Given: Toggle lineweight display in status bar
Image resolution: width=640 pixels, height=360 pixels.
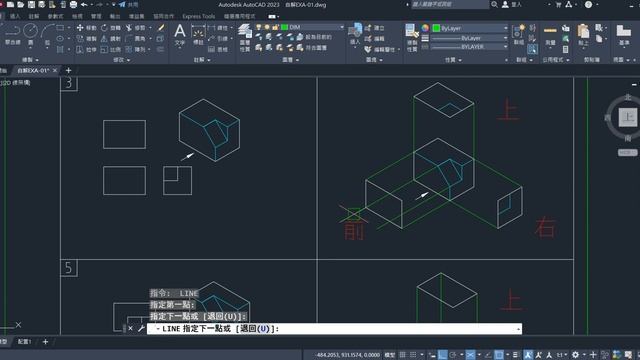Looking at the screenshot, I should [516, 355].
